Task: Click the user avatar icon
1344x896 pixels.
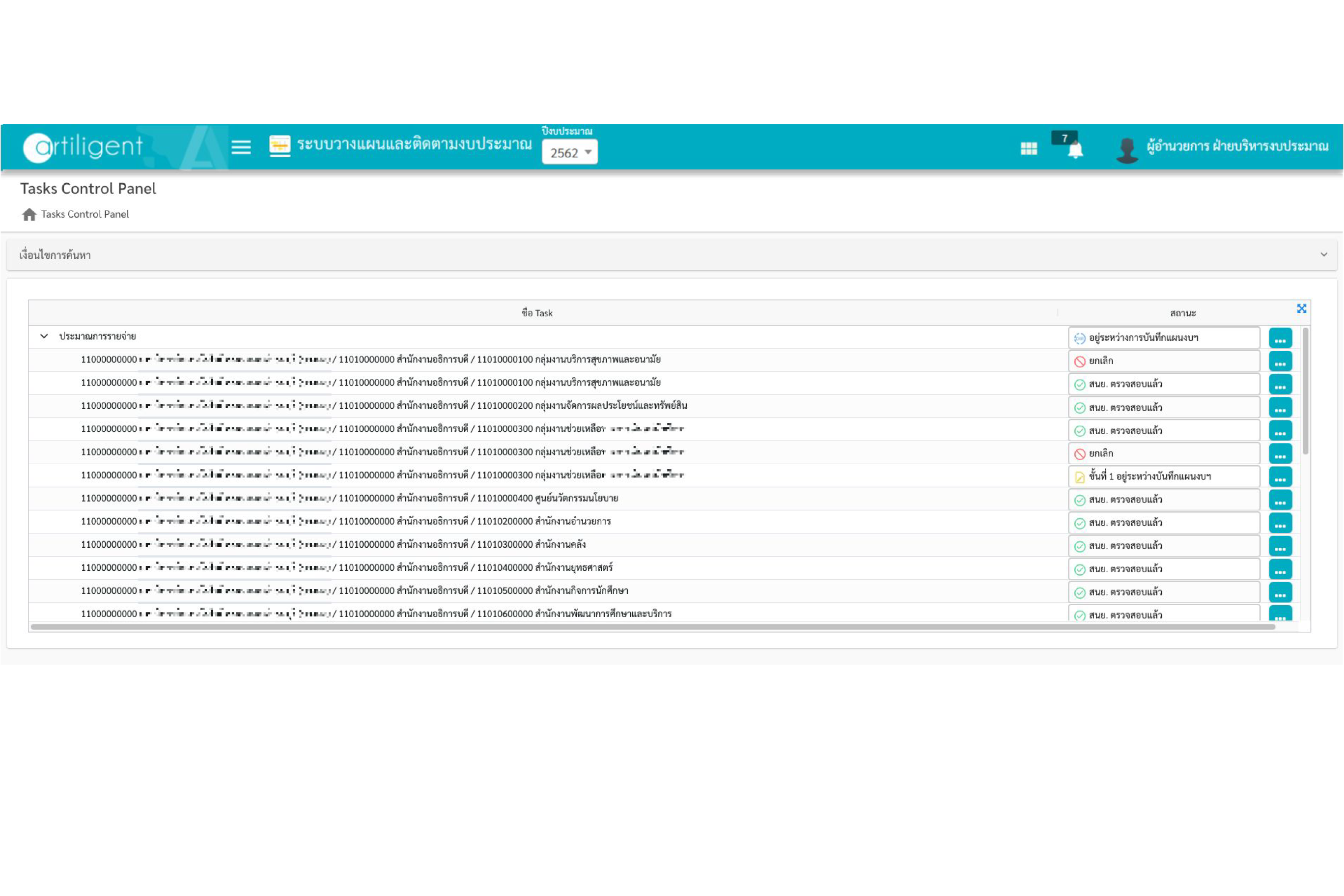Action: coord(1126,150)
